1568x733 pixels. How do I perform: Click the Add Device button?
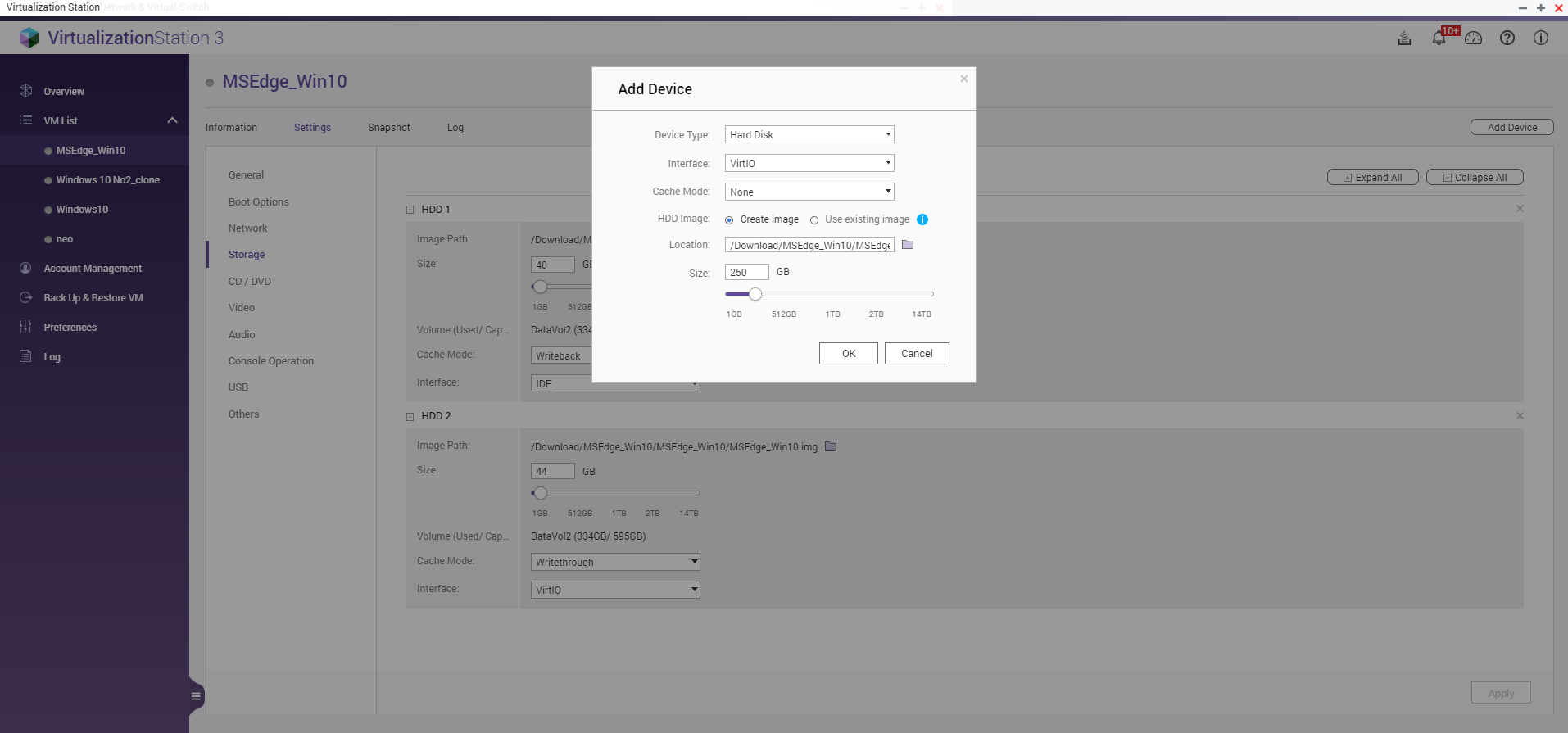[x=1512, y=127]
